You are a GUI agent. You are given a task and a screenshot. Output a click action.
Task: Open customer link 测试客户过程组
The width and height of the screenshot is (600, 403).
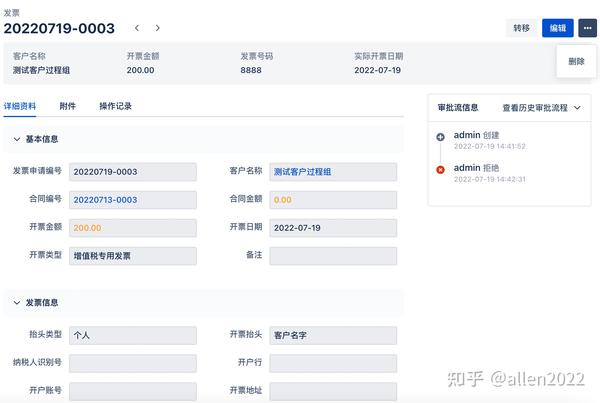point(302,172)
